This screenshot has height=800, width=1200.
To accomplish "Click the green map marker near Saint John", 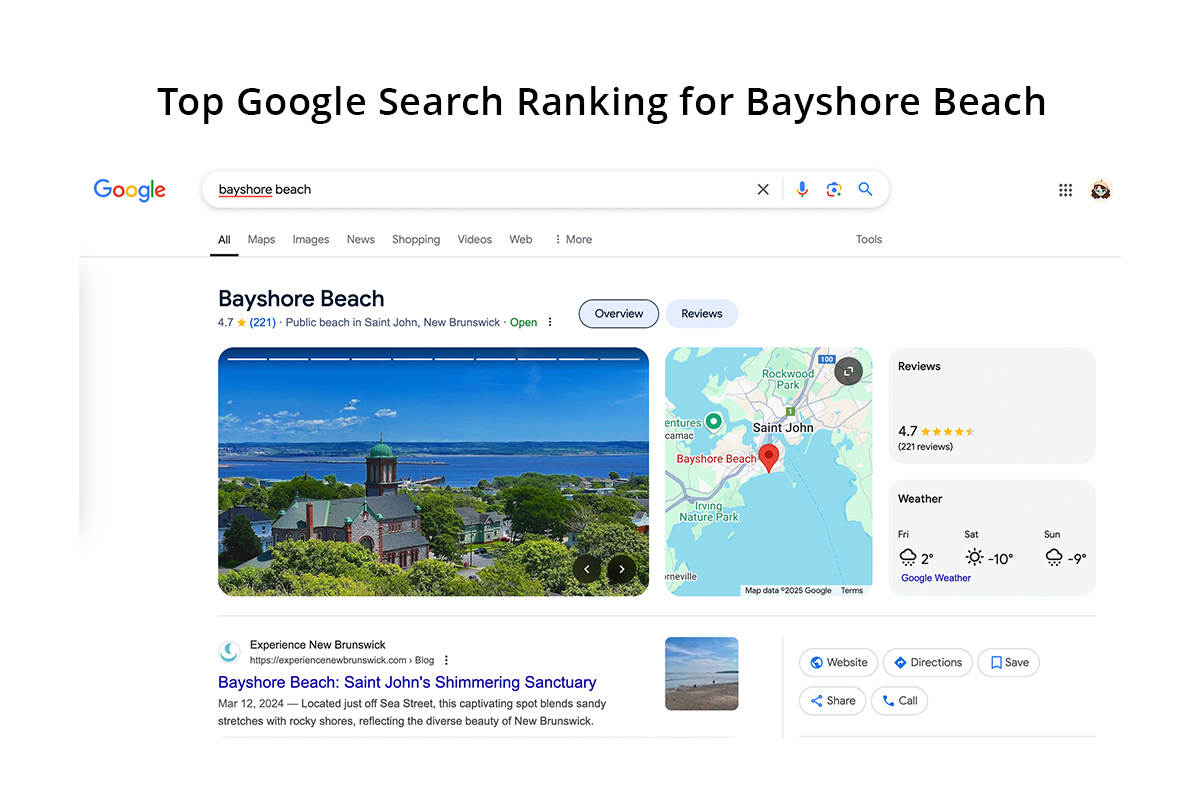I will tap(713, 421).
